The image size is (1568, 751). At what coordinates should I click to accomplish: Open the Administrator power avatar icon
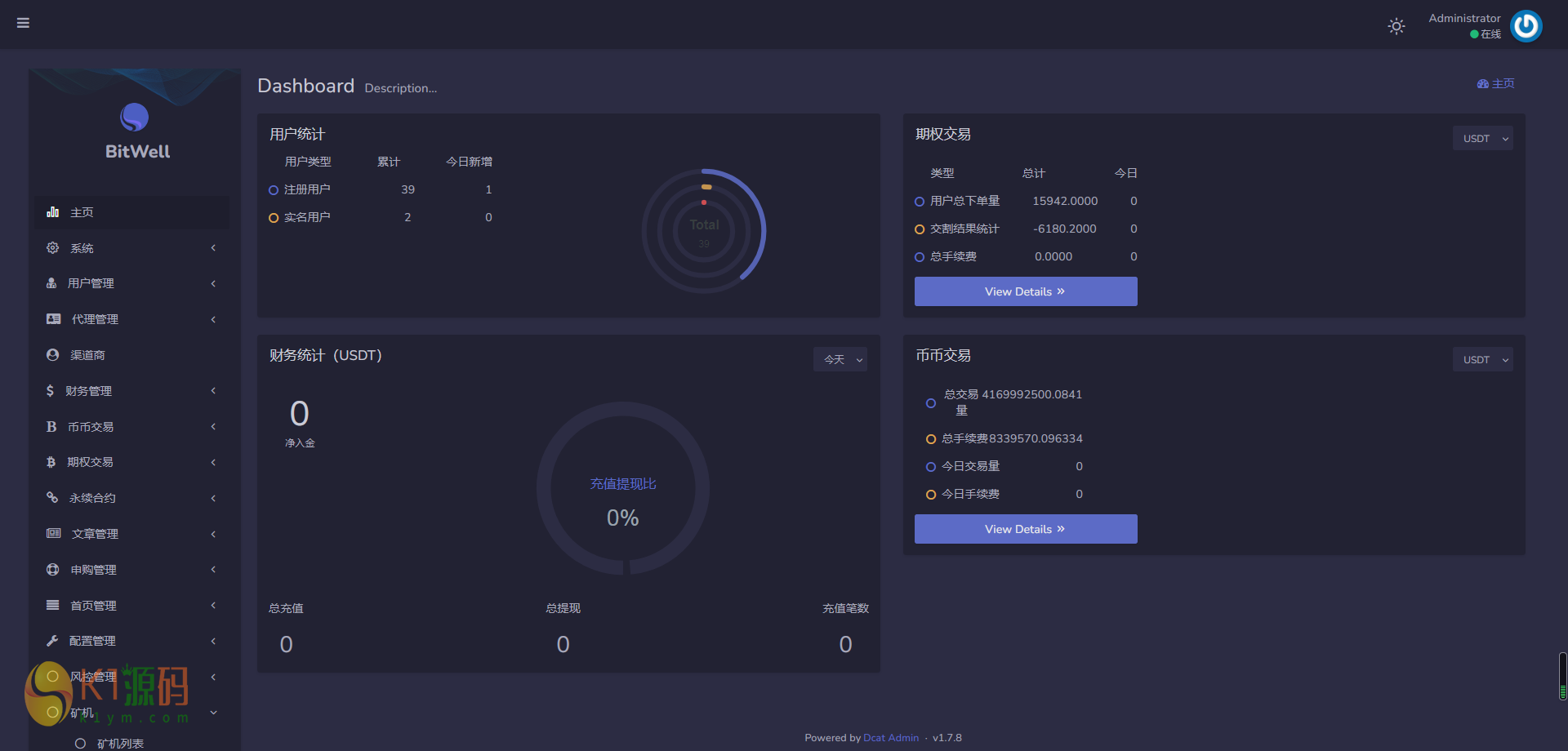1526,26
